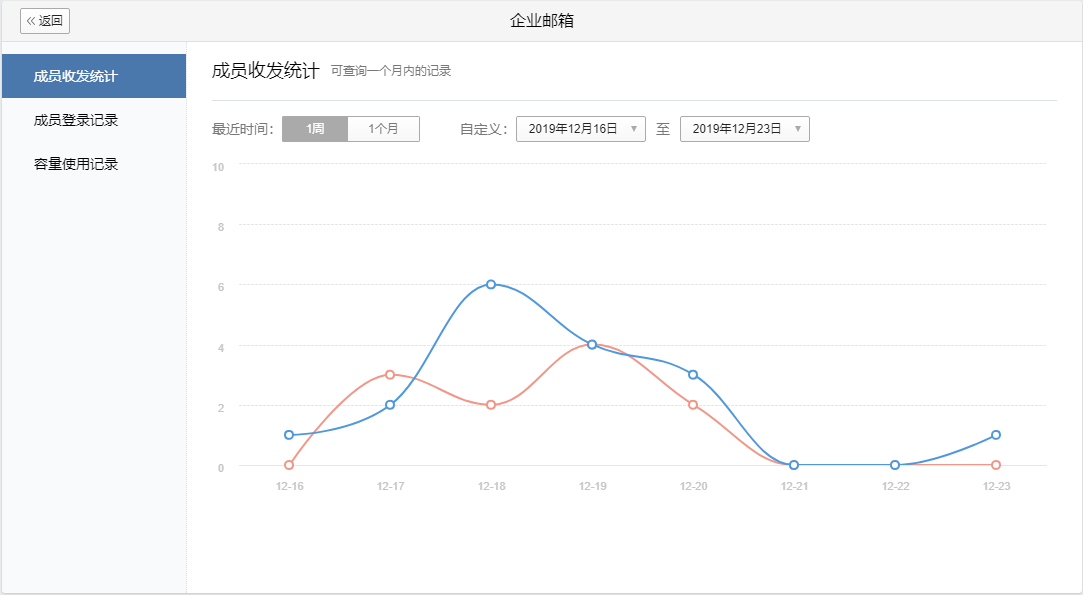This screenshot has height=595, width=1083.
Task: Click the red data point on 12-17
Action: 388,375
